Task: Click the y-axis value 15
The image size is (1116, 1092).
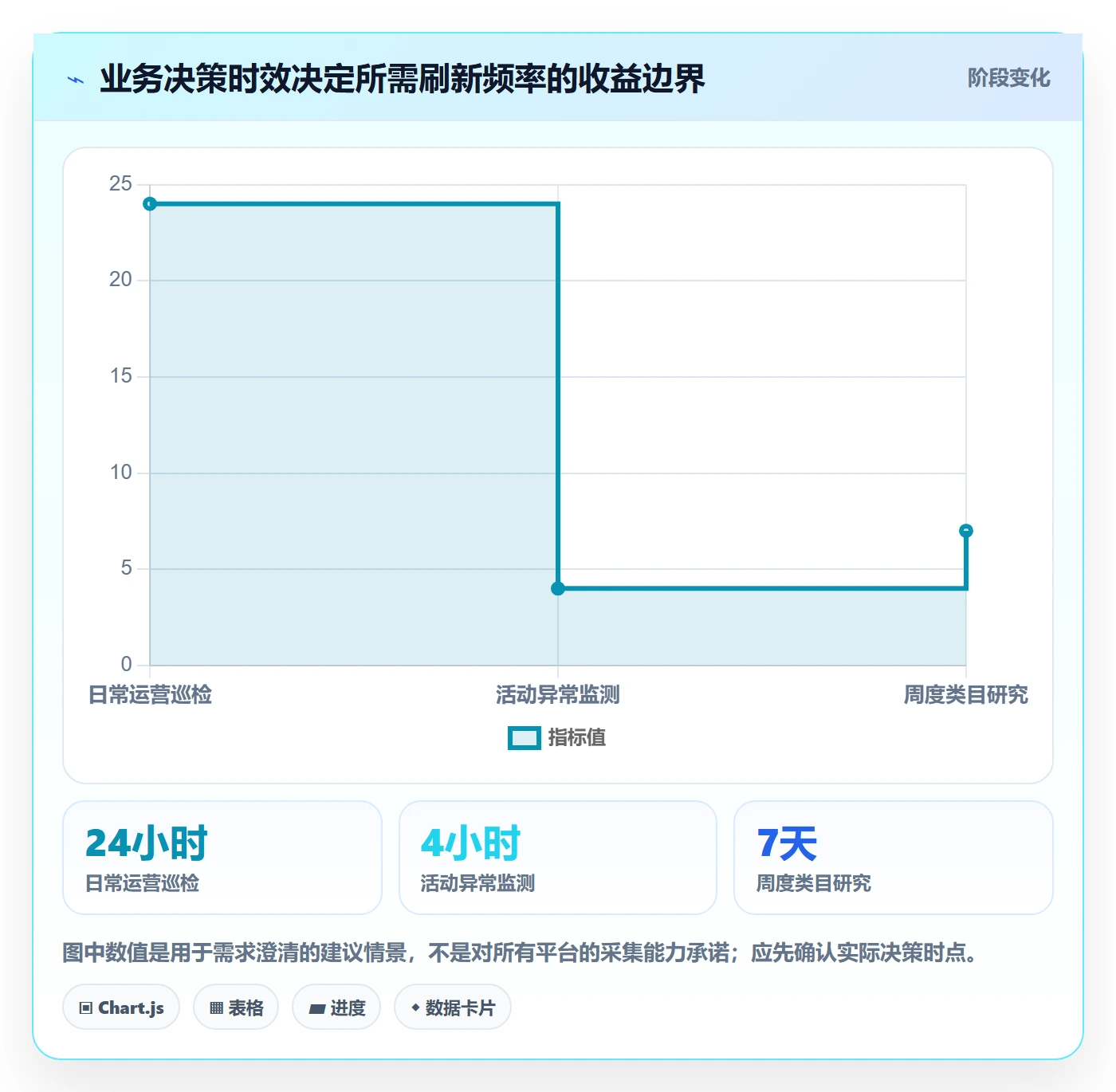Action: point(120,376)
